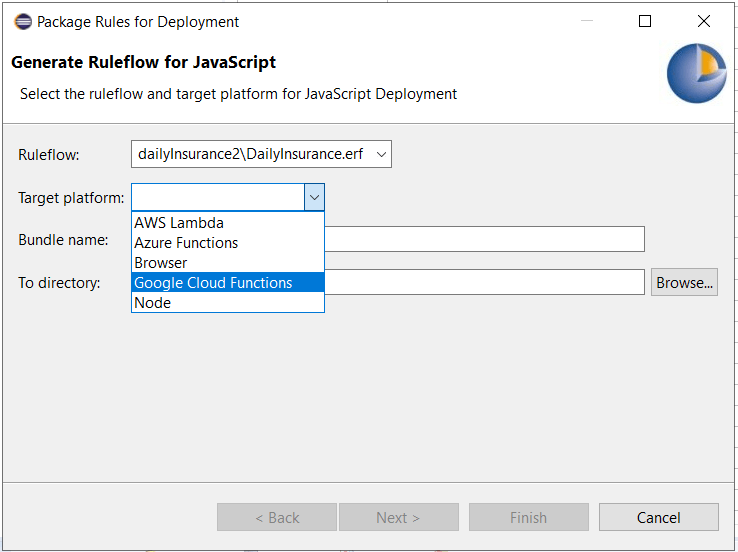The width and height of the screenshot is (738, 552).
Task: Collapse the Target platform dropdown arrow
Action: pyautogui.click(x=314, y=197)
